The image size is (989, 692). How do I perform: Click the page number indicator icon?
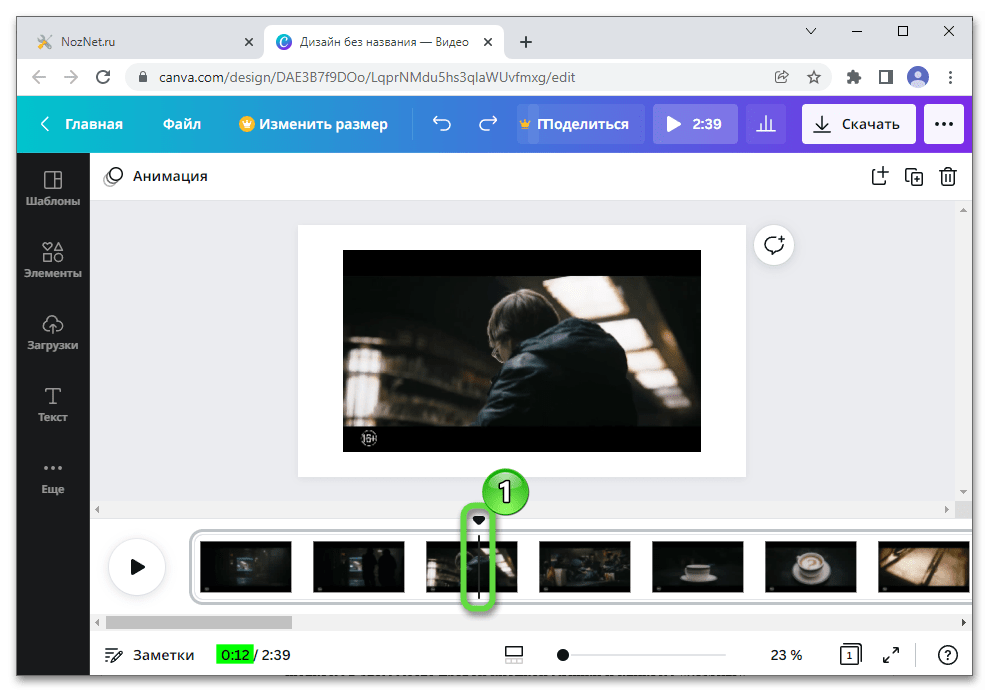pos(850,655)
